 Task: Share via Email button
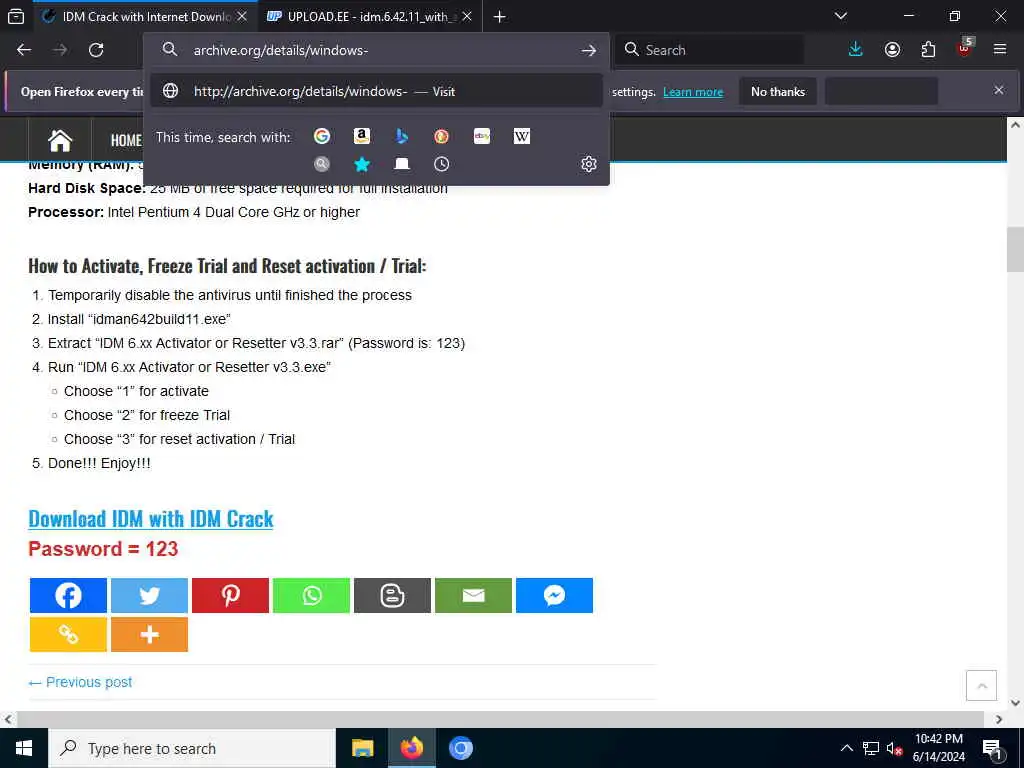(473, 595)
